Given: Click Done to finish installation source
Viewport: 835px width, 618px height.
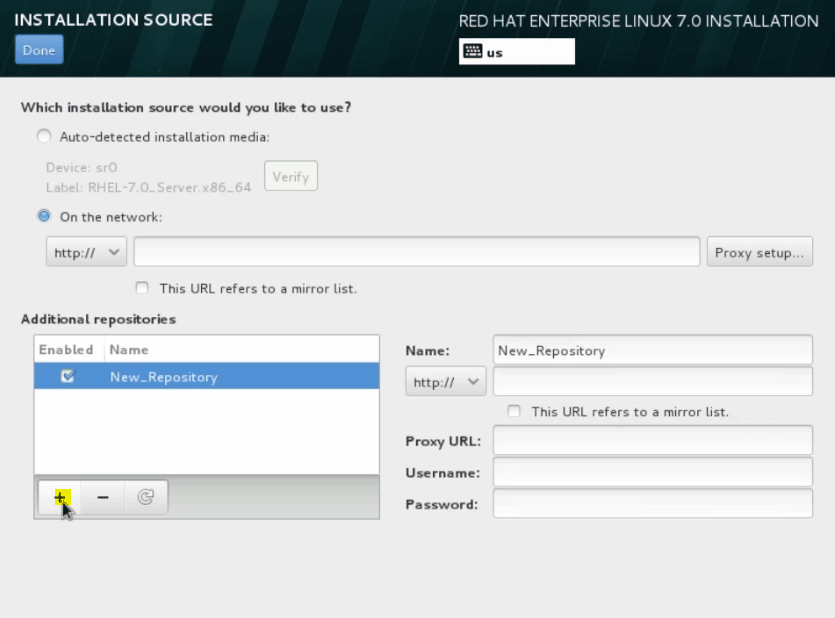Looking at the screenshot, I should coord(39,51).
